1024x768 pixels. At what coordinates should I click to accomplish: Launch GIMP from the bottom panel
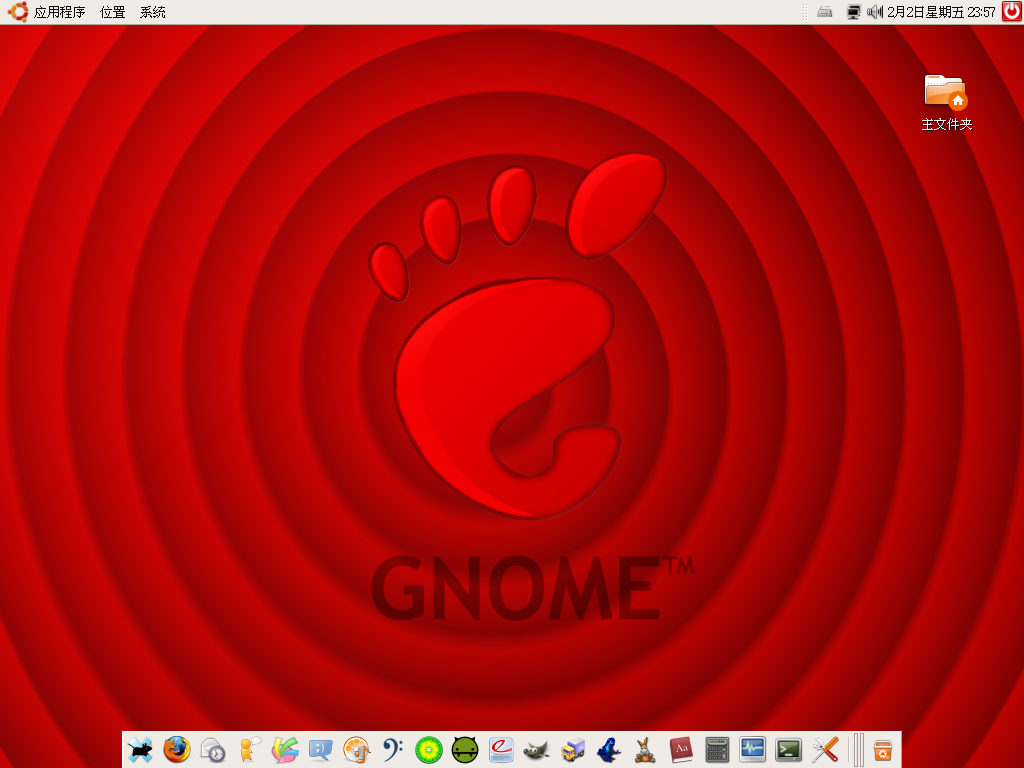coord(537,750)
